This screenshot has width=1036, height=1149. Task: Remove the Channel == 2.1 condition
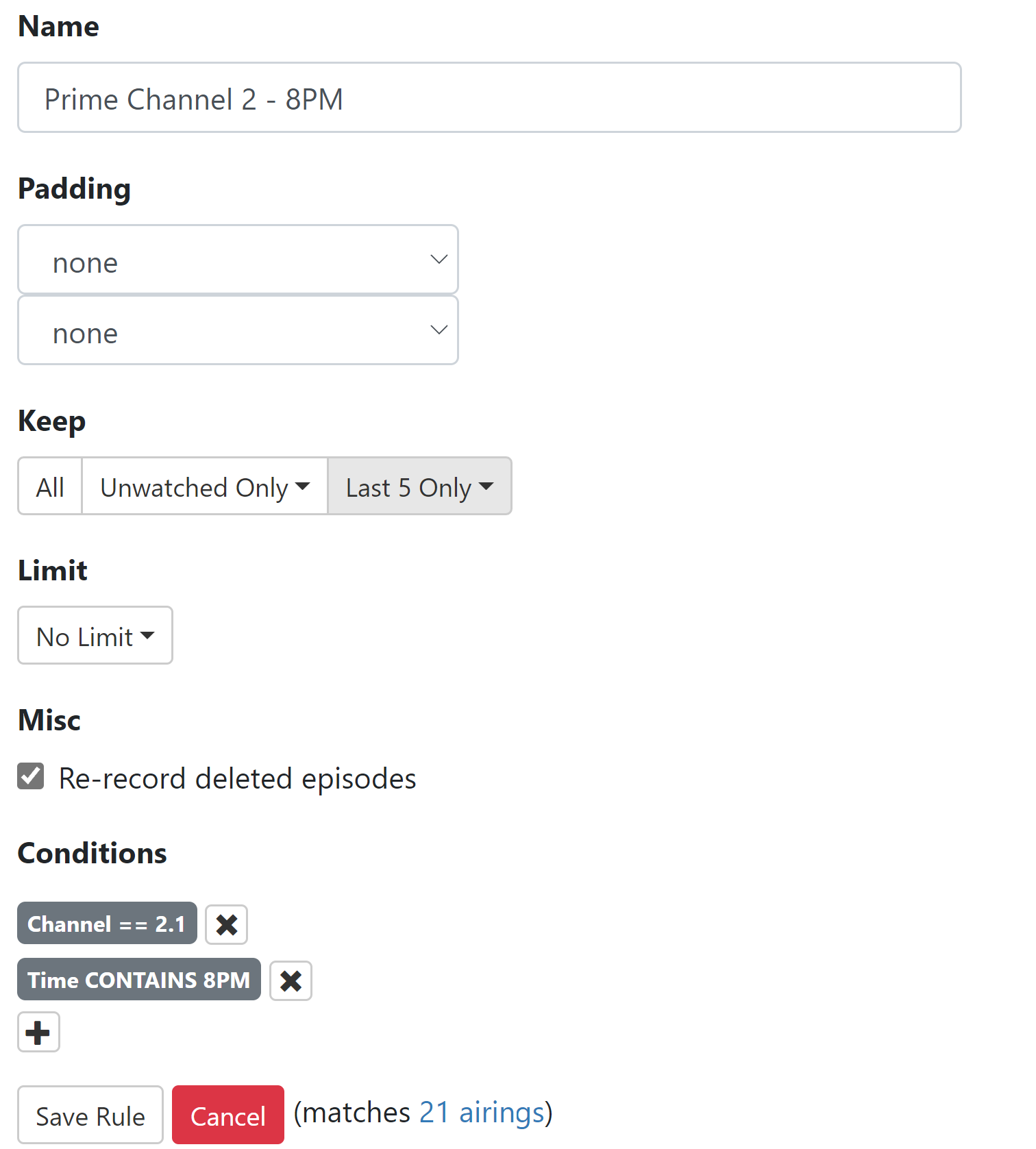click(226, 924)
